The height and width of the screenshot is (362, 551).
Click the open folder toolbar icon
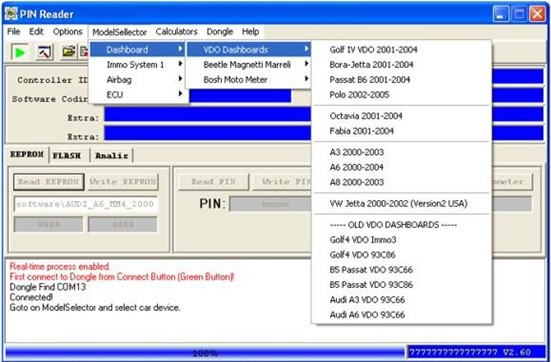pyautogui.click(x=69, y=52)
